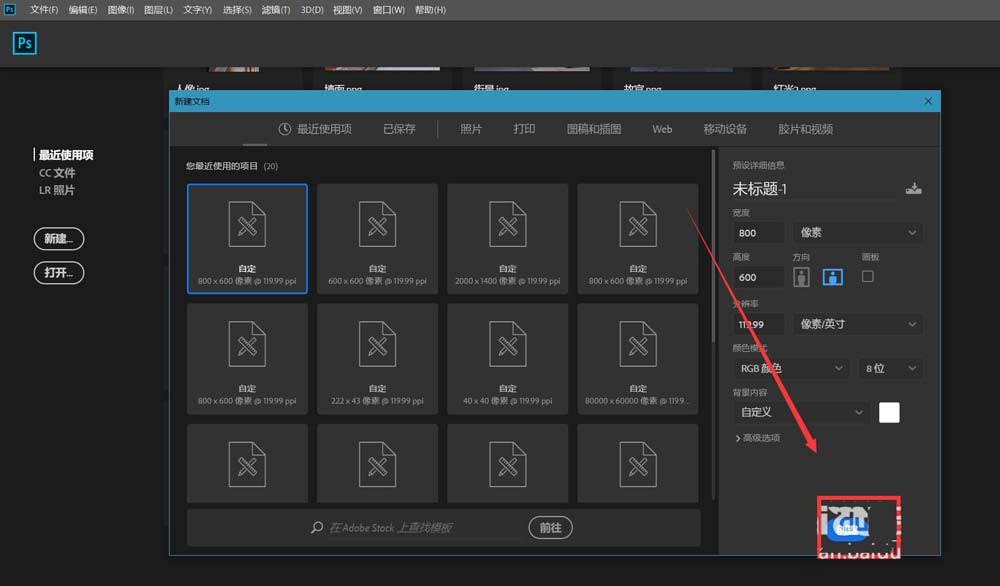The height and width of the screenshot is (586, 1000).
Task: Click the width field showing 800
Action: click(x=758, y=233)
